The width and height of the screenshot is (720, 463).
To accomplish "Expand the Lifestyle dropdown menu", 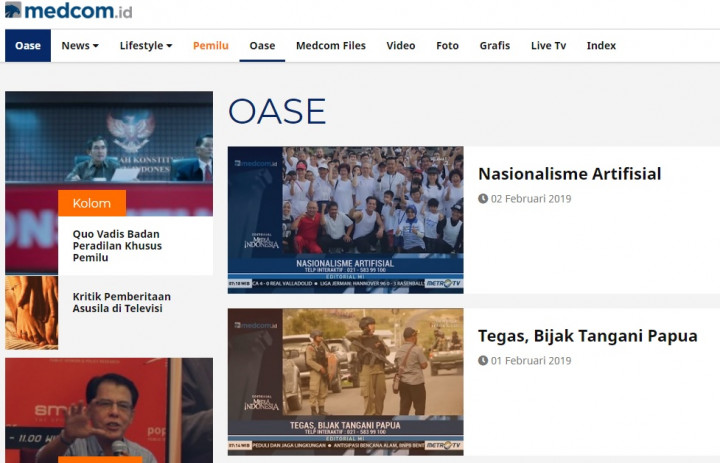I will [x=146, y=46].
